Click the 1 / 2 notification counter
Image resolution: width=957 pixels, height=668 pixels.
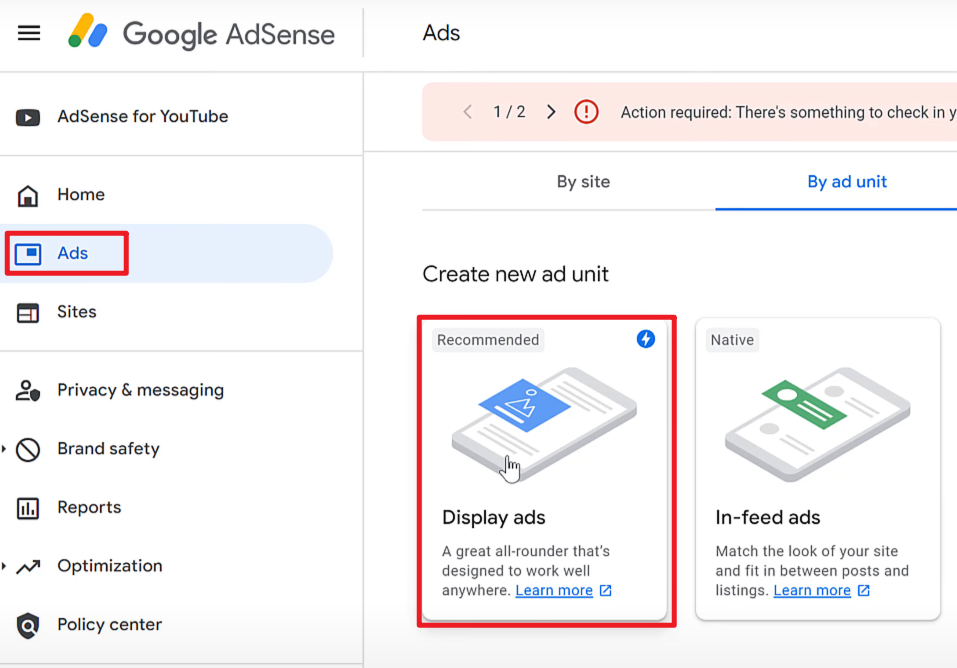point(509,112)
